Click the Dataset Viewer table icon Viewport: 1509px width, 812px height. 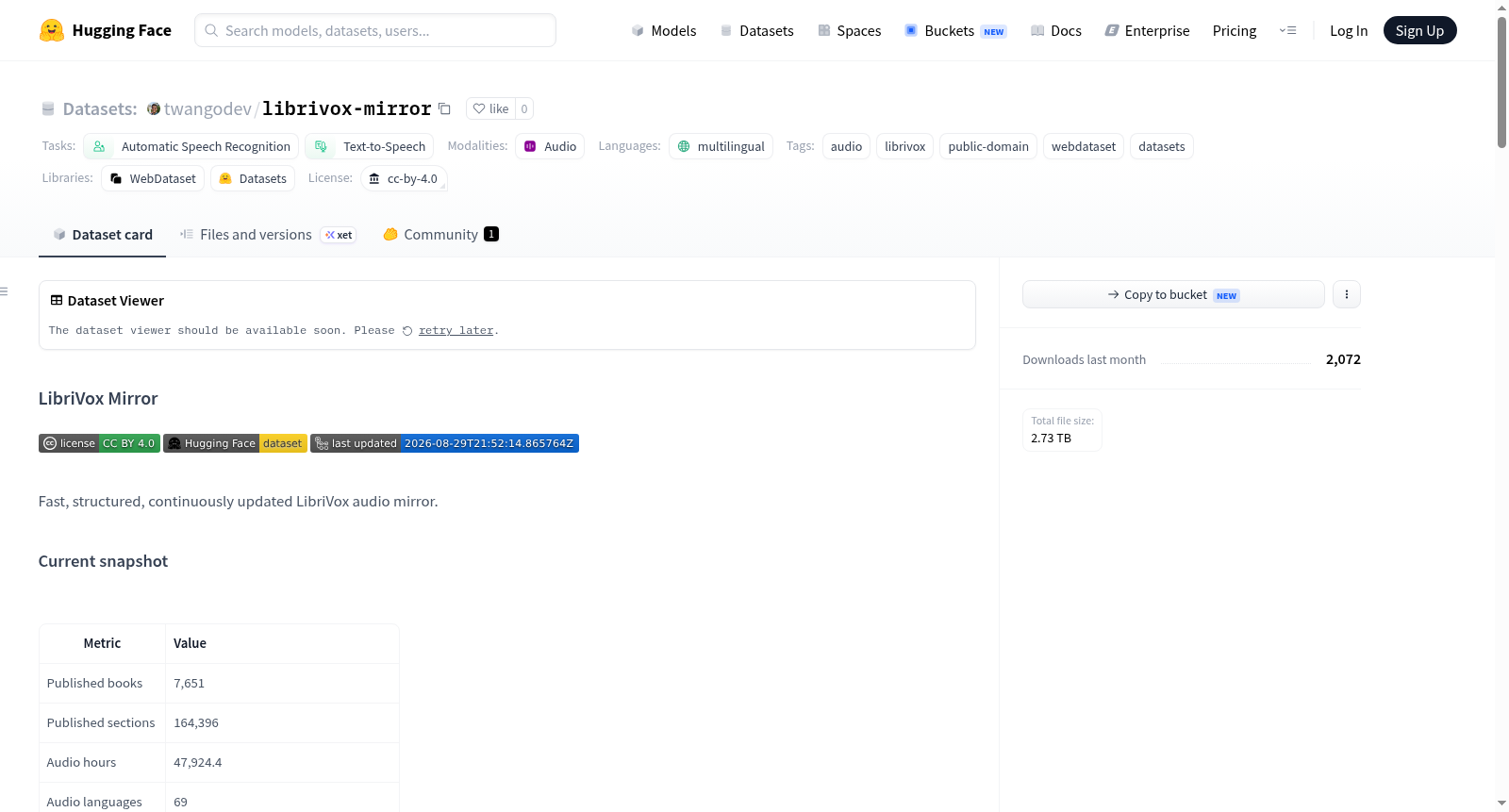point(57,300)
